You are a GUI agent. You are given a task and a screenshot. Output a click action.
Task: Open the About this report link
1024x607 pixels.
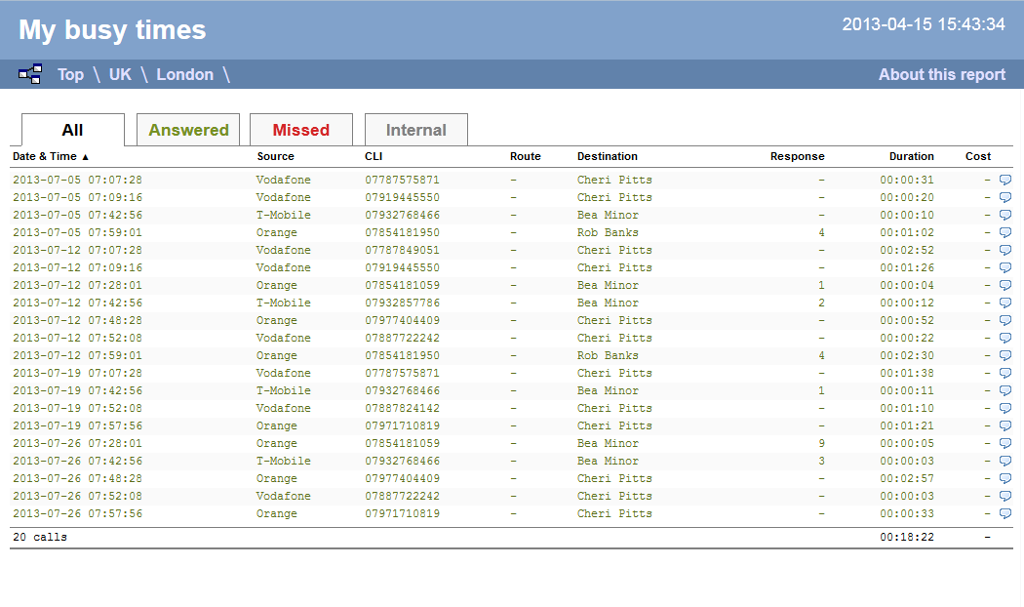coord(941,74)
